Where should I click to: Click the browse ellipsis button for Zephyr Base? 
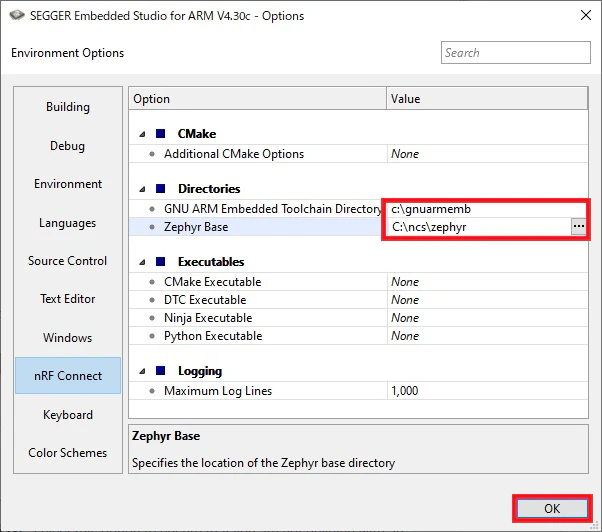[x=578, y=226]
